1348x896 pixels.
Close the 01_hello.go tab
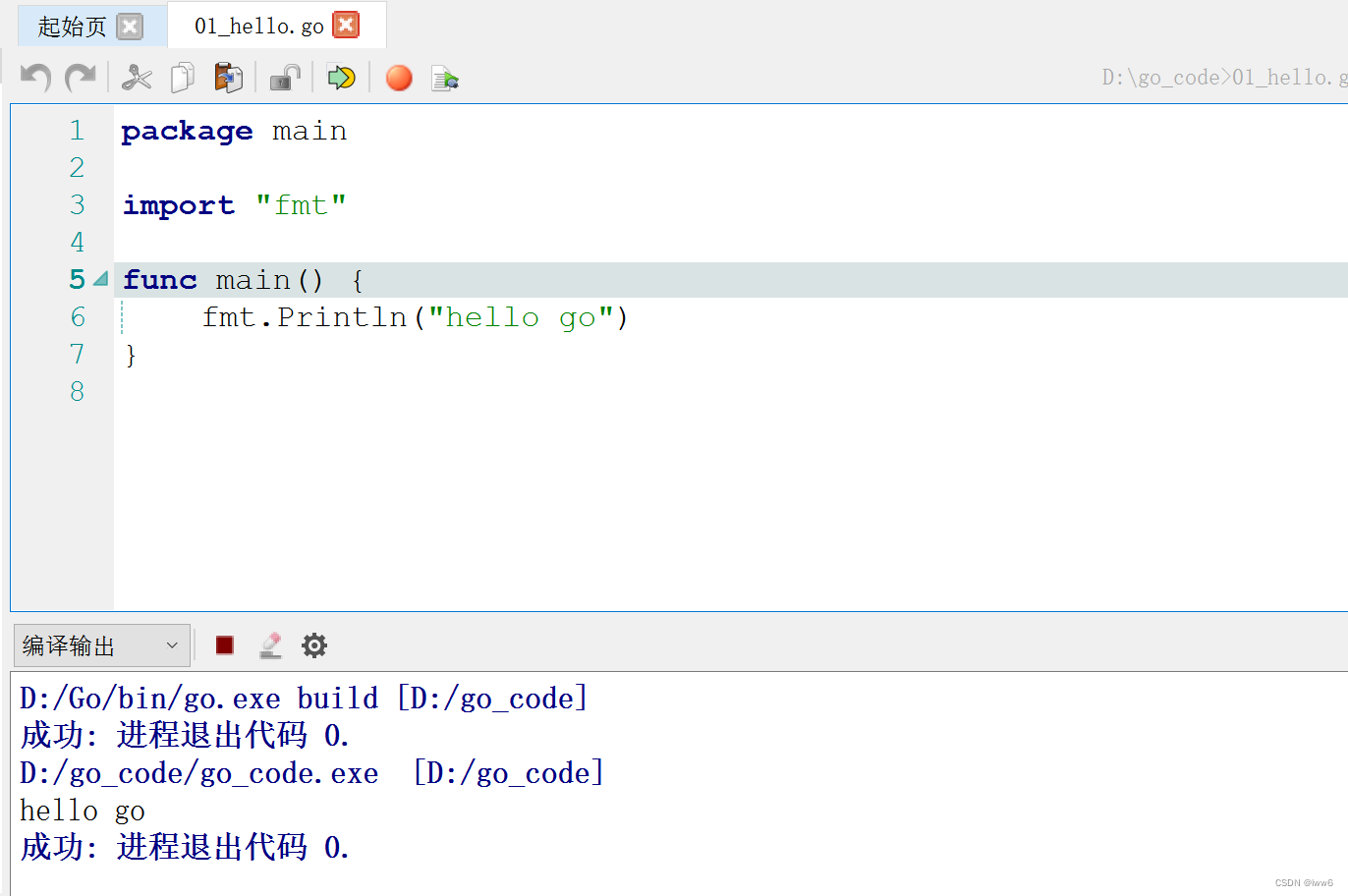346,25
